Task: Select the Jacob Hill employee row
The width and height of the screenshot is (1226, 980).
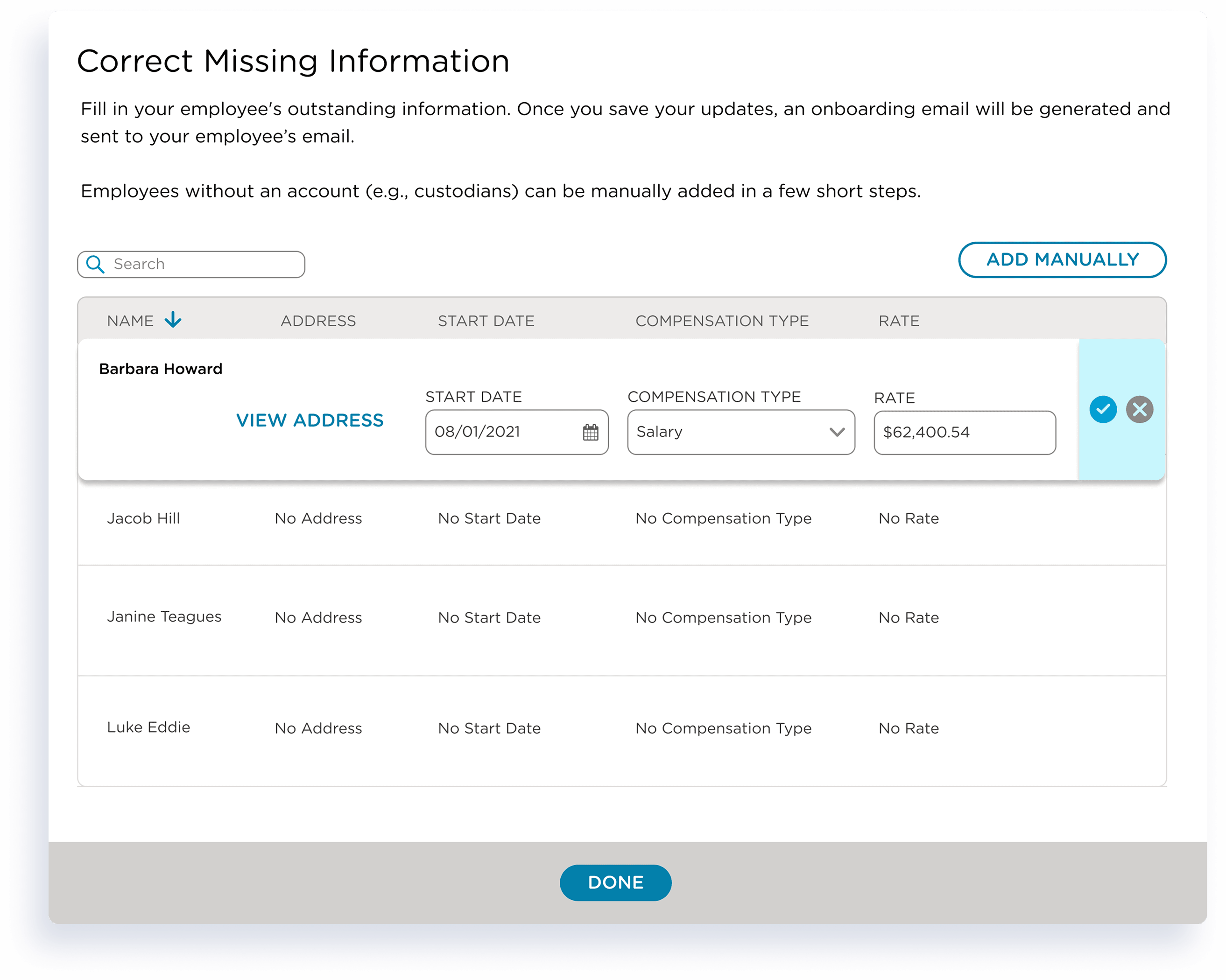Action: [143, 518]
